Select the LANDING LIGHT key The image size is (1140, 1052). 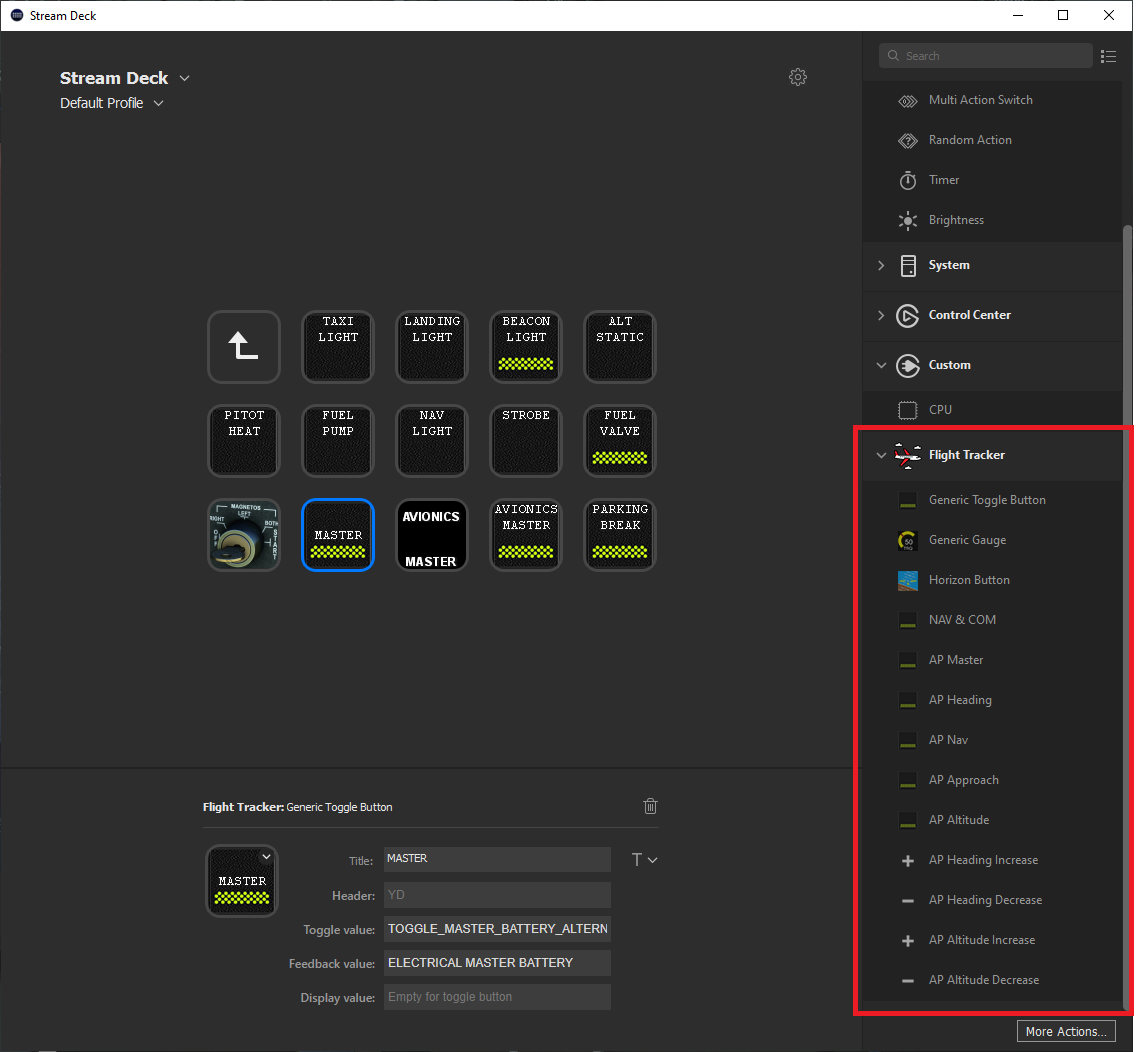point(432,347)
